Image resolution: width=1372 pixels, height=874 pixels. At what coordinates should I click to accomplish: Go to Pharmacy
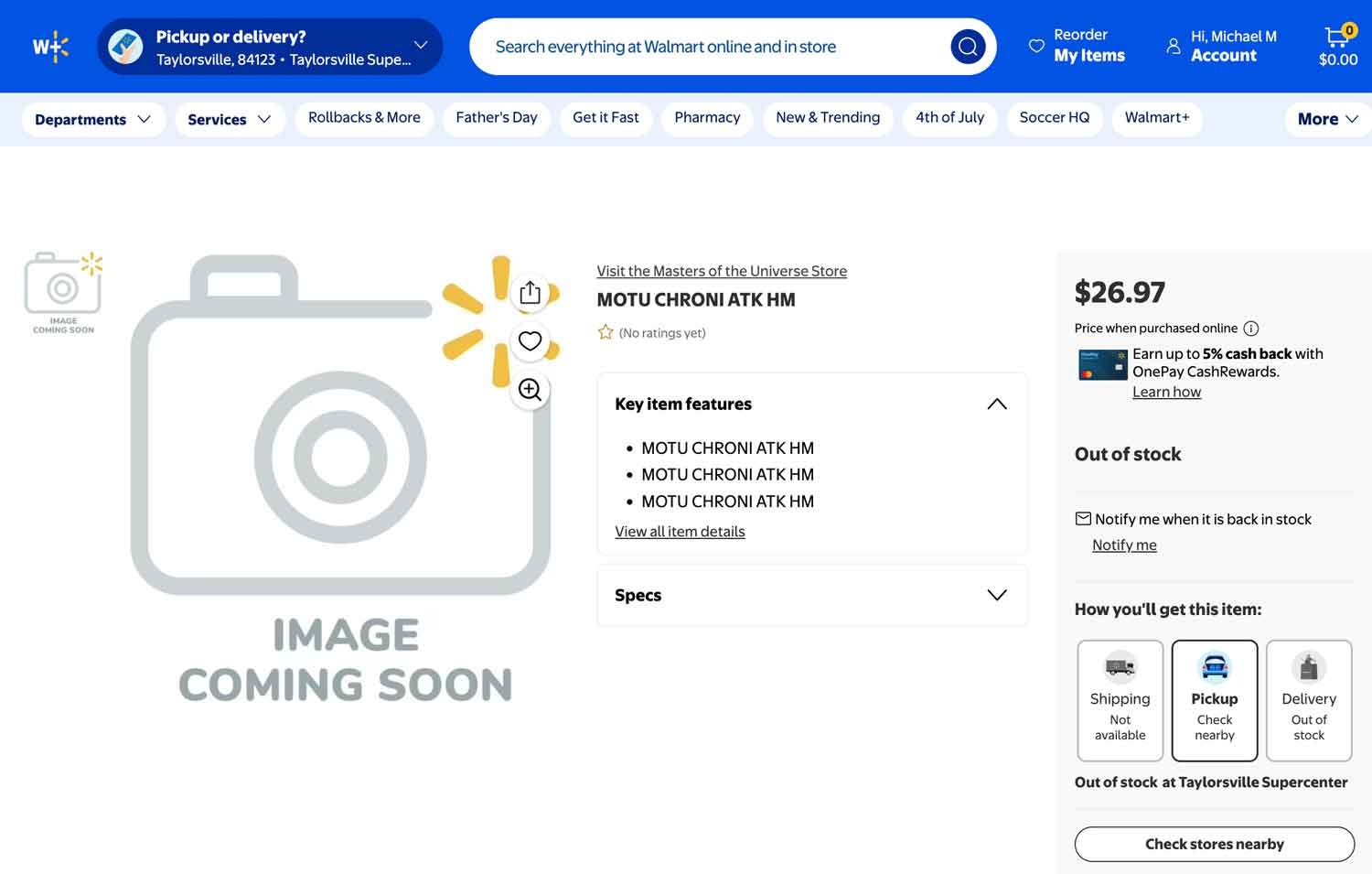(x=707, y=118)
